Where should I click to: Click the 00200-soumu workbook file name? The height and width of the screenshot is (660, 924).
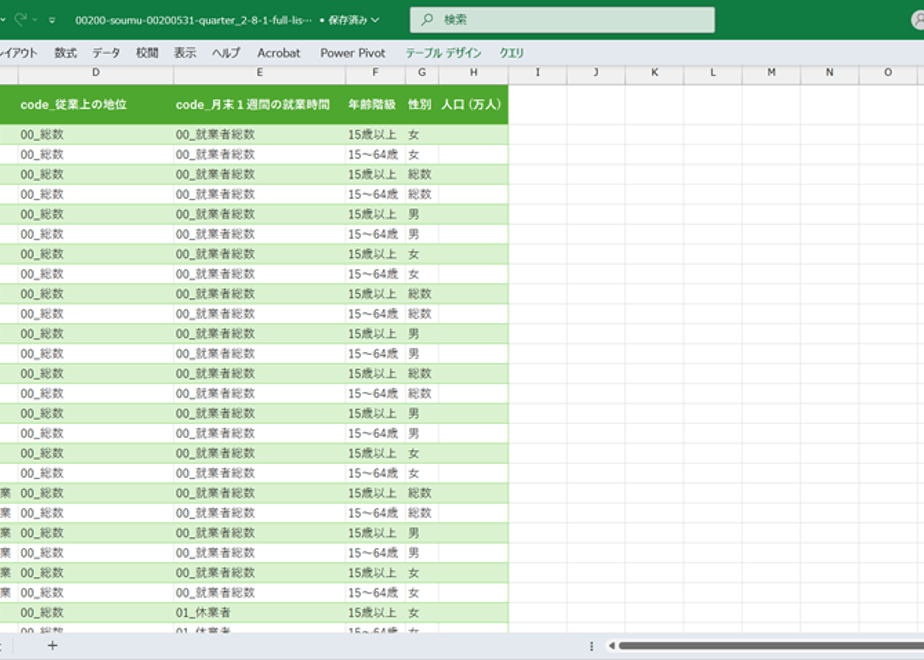(x=193, y=20)
